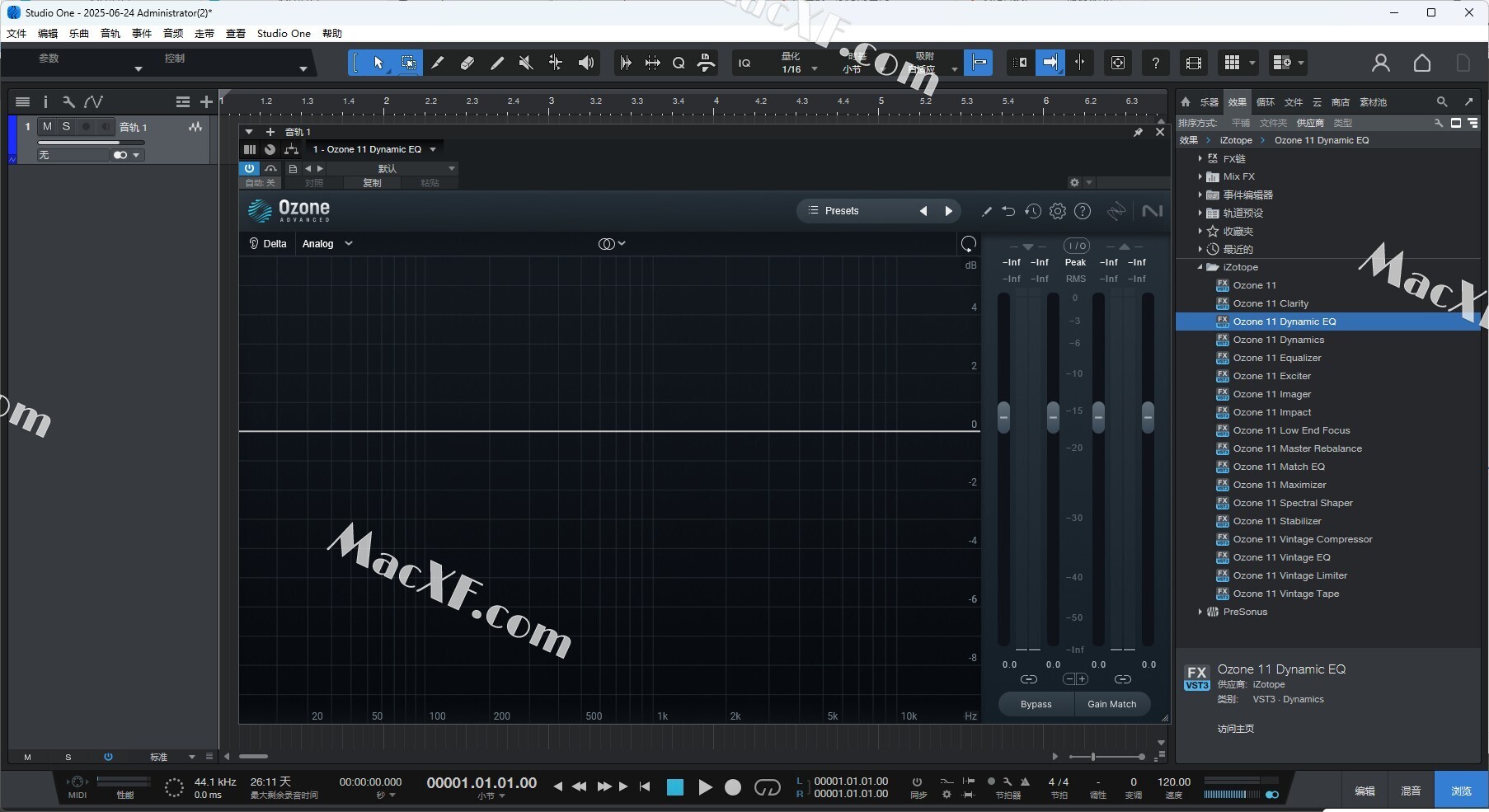This screenshot has height=812, width=1489.
Task: Collapse the iZotope folder
Action: pyautogui.click(x=1200, y=267)
